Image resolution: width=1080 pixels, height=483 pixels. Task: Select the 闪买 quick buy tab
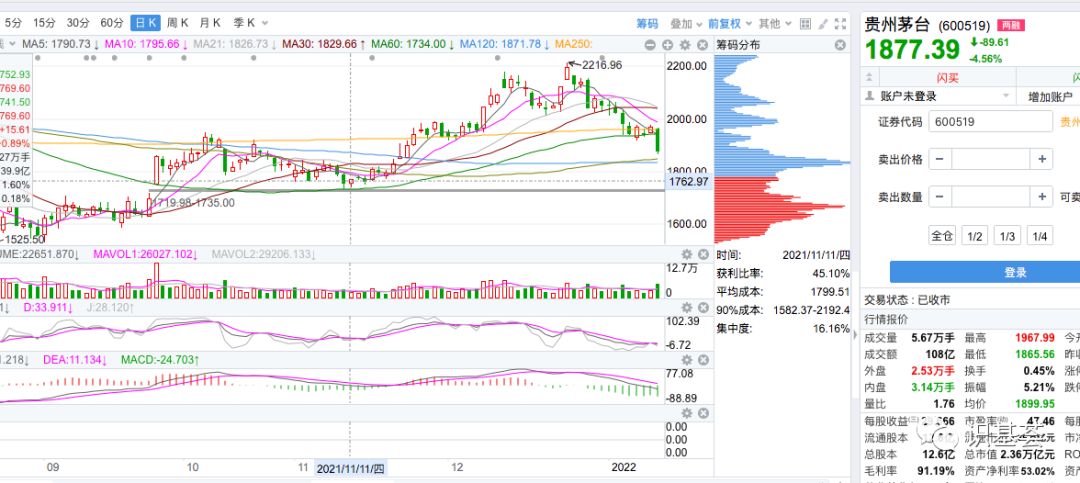947,77
